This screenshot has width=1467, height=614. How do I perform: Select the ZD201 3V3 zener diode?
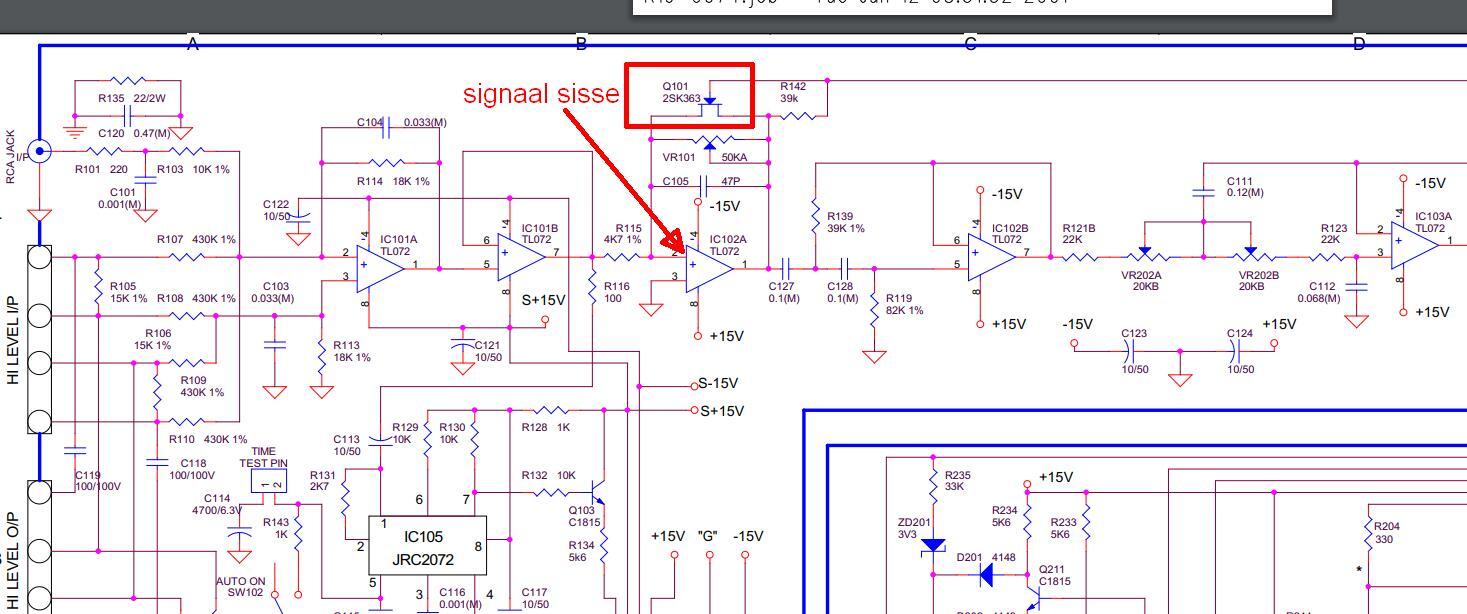933,545
